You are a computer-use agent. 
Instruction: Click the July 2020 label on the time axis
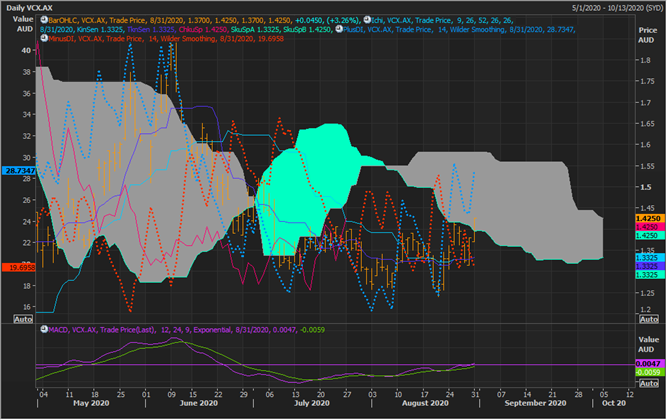(x=312, y=403)
